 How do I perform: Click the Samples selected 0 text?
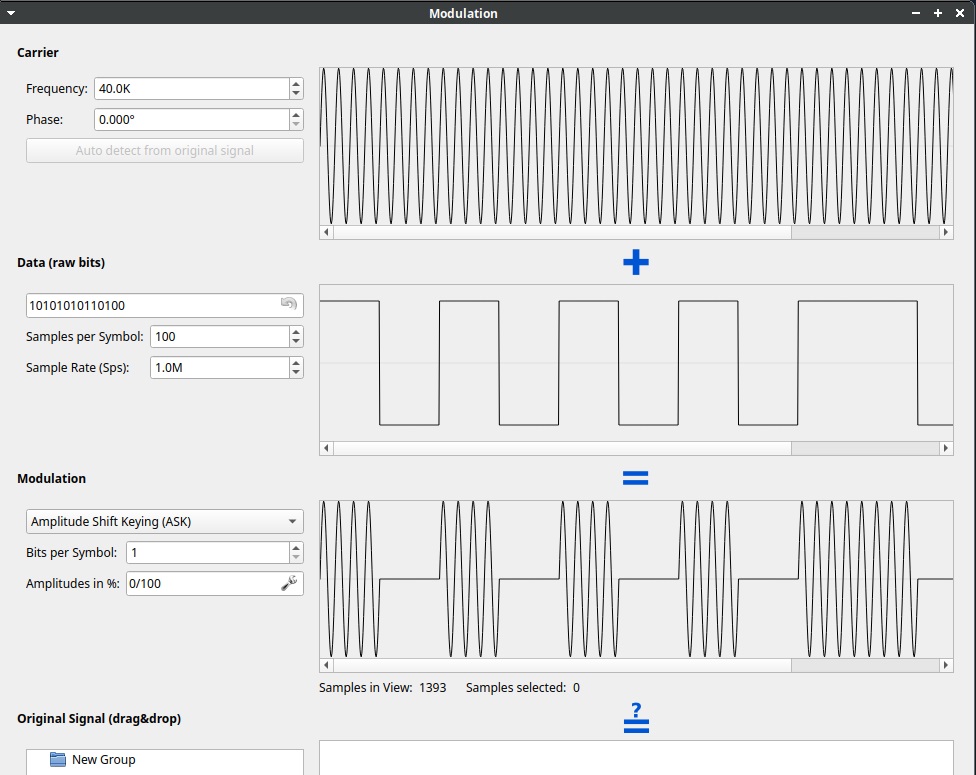point(523,687)
